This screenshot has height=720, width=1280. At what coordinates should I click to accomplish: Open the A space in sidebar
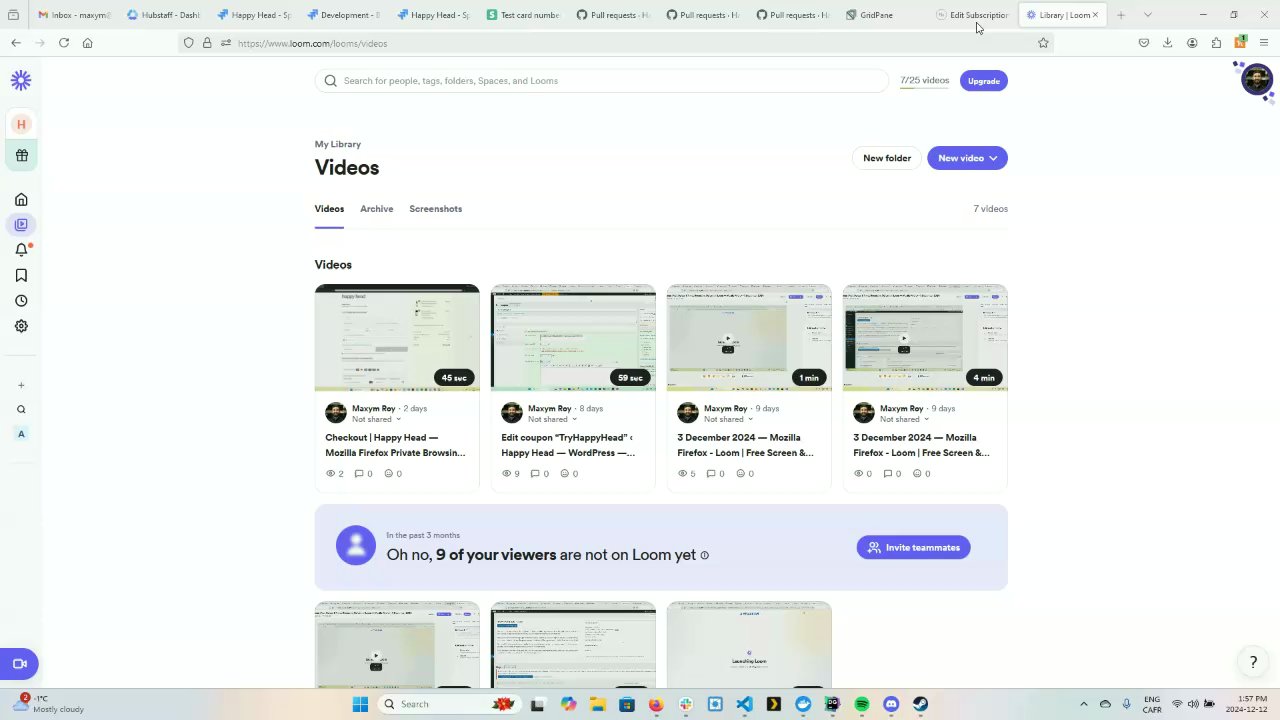[x=21, y=434]
